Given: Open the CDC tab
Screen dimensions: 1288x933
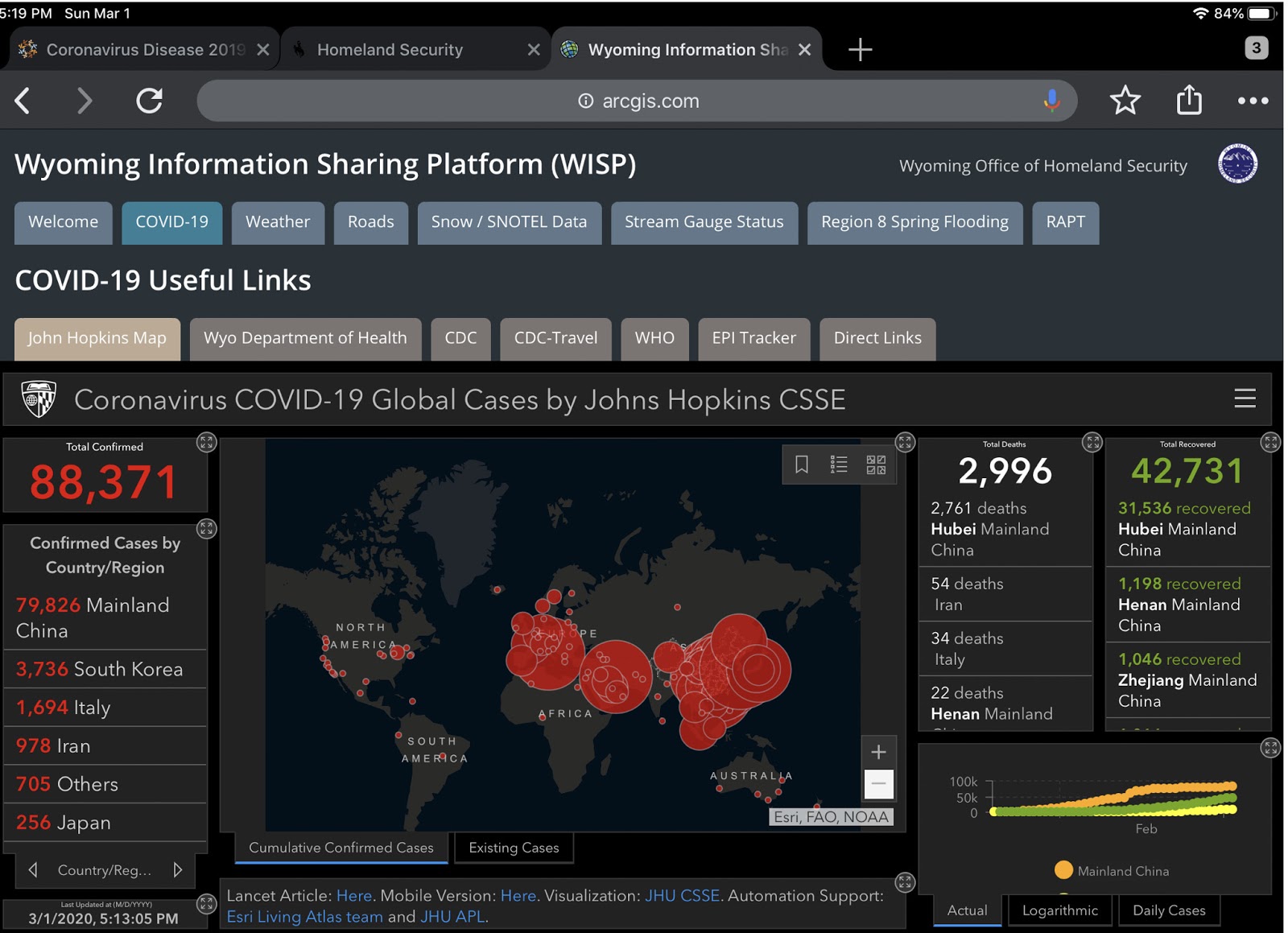Looking at the screenshot, I should coord(460,339).
